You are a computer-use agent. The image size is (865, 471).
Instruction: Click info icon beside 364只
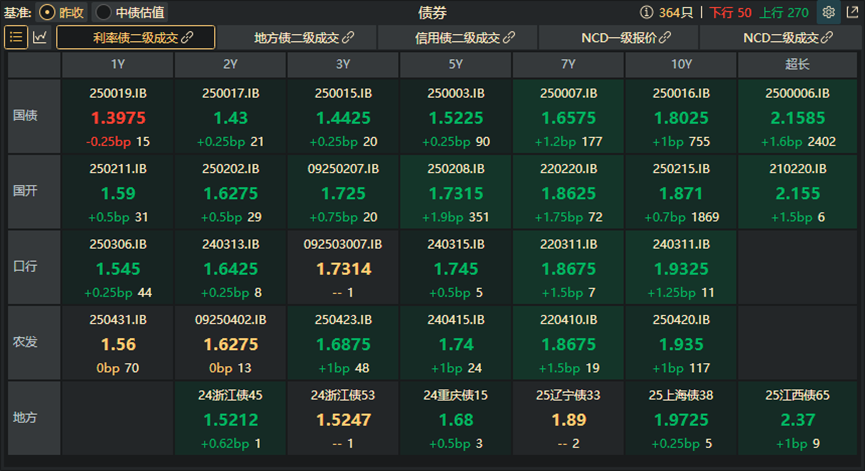[x=646, y=13]
